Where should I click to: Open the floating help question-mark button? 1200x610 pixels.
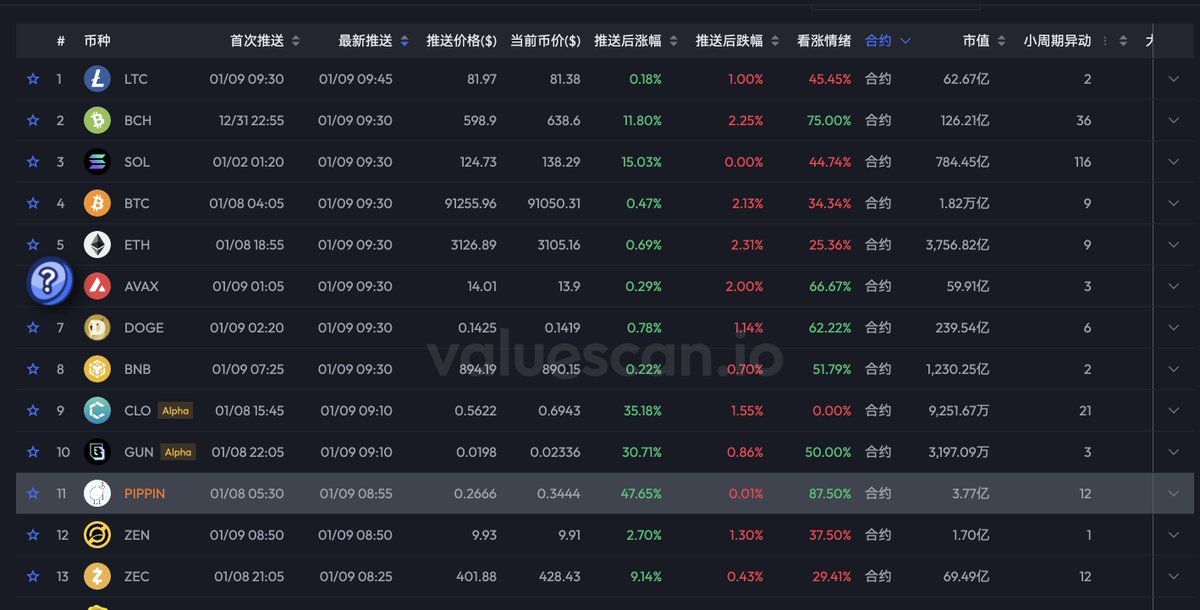click(x=50, y=281)
